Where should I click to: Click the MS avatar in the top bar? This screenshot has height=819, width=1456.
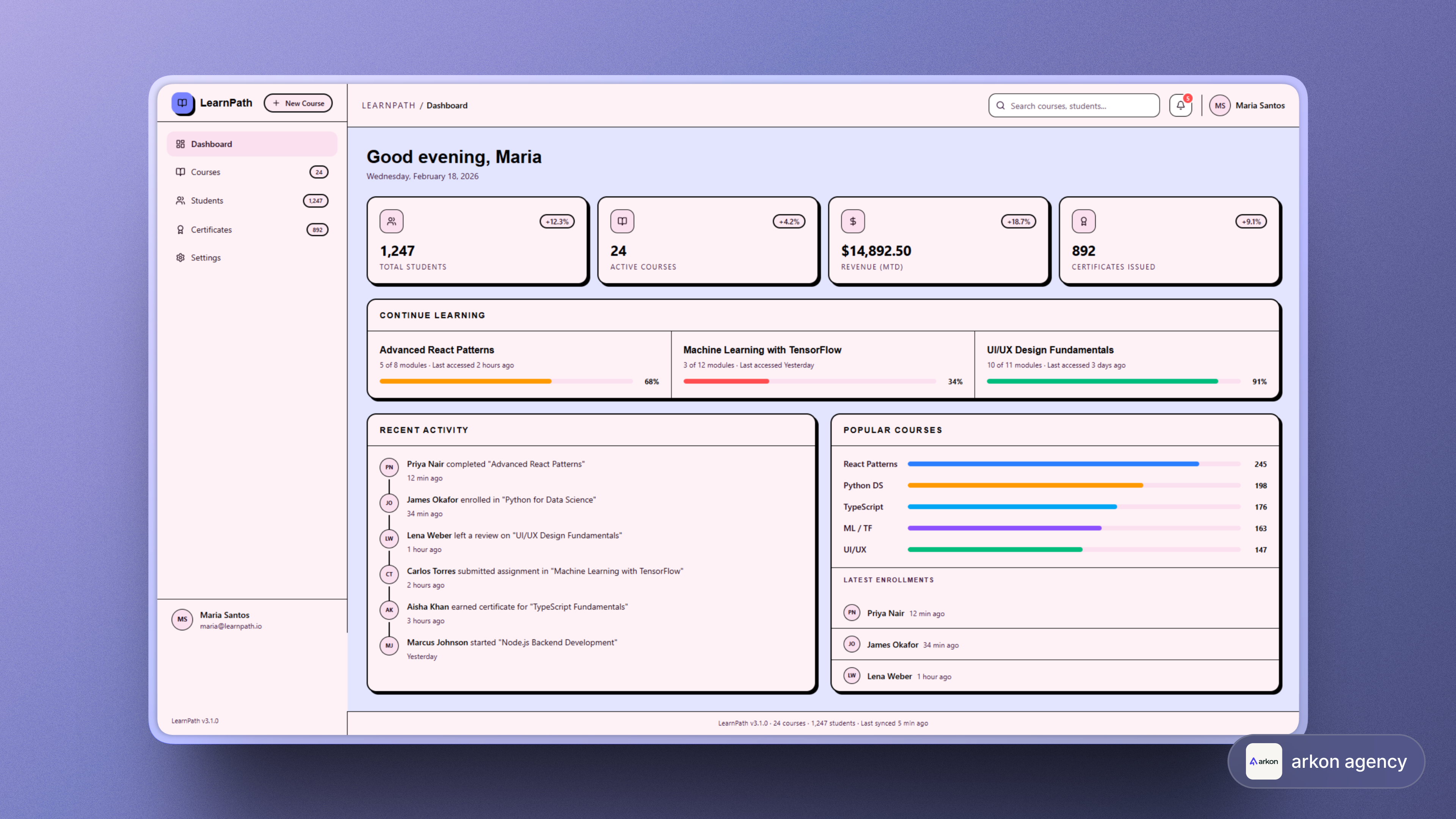tap(1220, 106)
